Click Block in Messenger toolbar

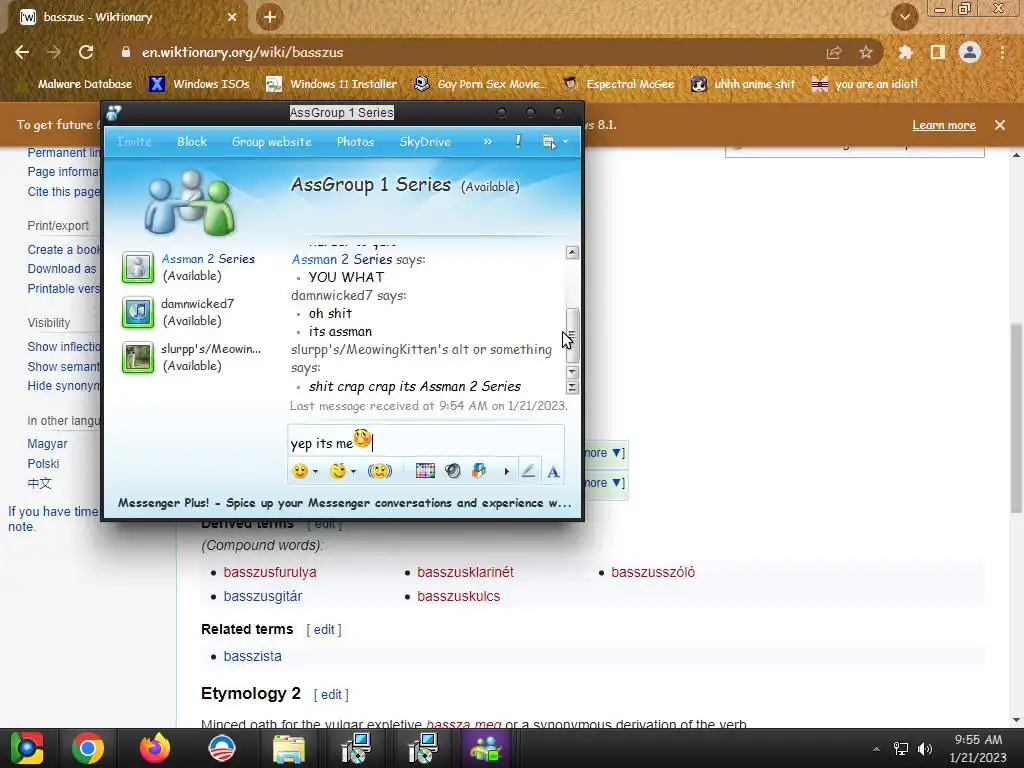tap(192, 142)
